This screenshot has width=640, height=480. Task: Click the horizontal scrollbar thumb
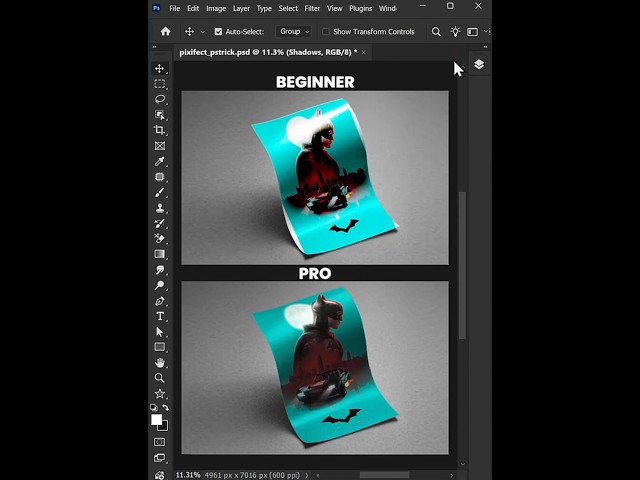click(x=384, y=475)
